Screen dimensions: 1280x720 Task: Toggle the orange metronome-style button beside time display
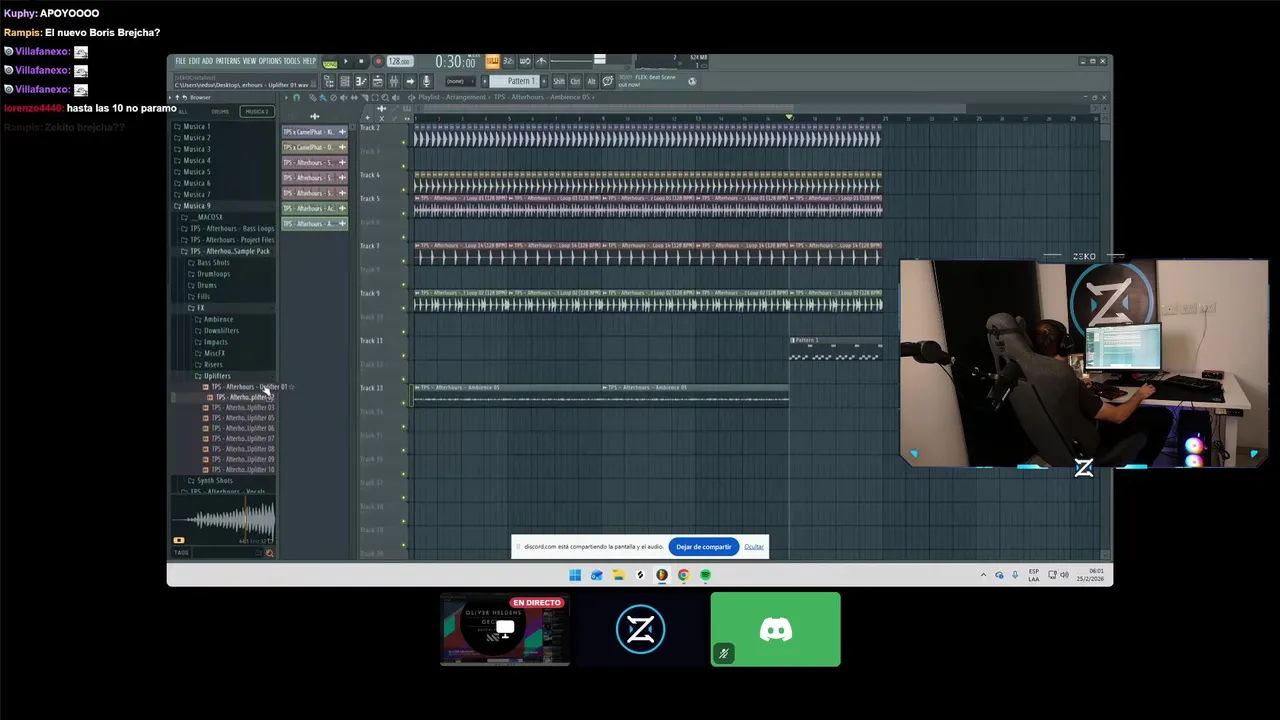point(493,61)
